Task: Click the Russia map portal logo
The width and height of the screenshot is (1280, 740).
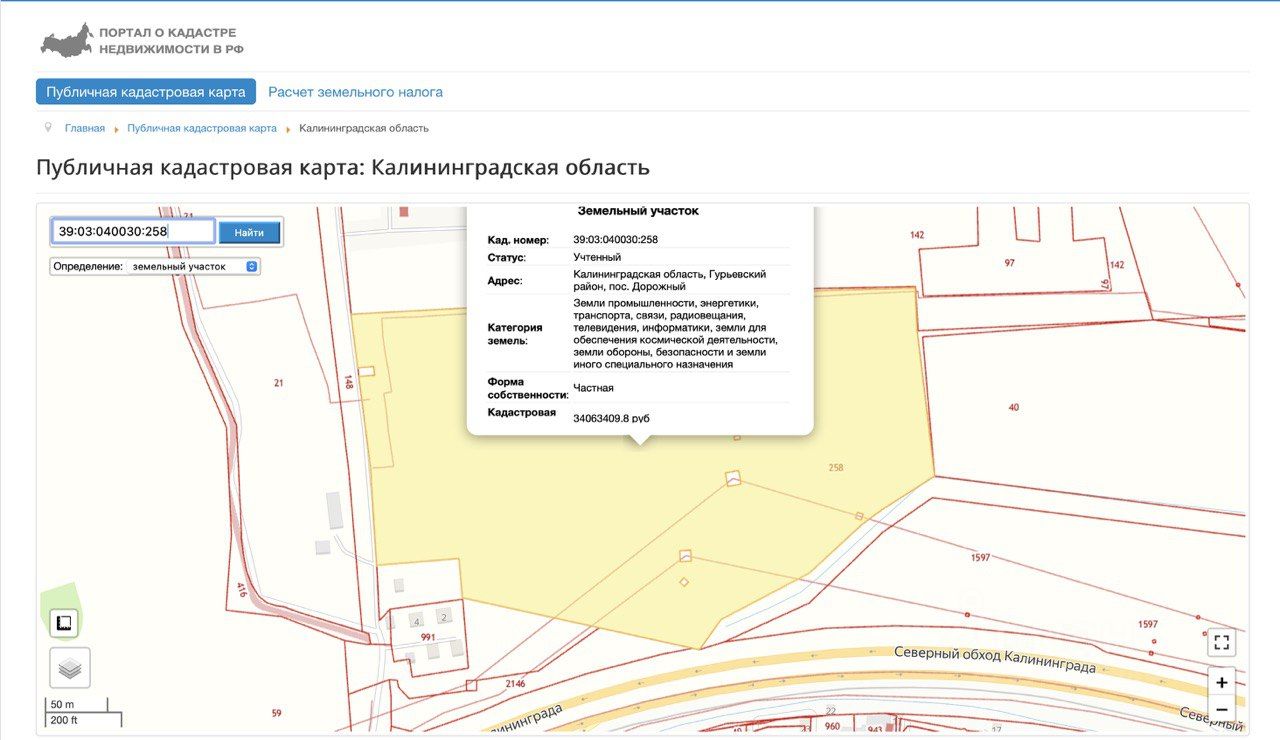Action: pyautogui.click(x=66, y=40)
